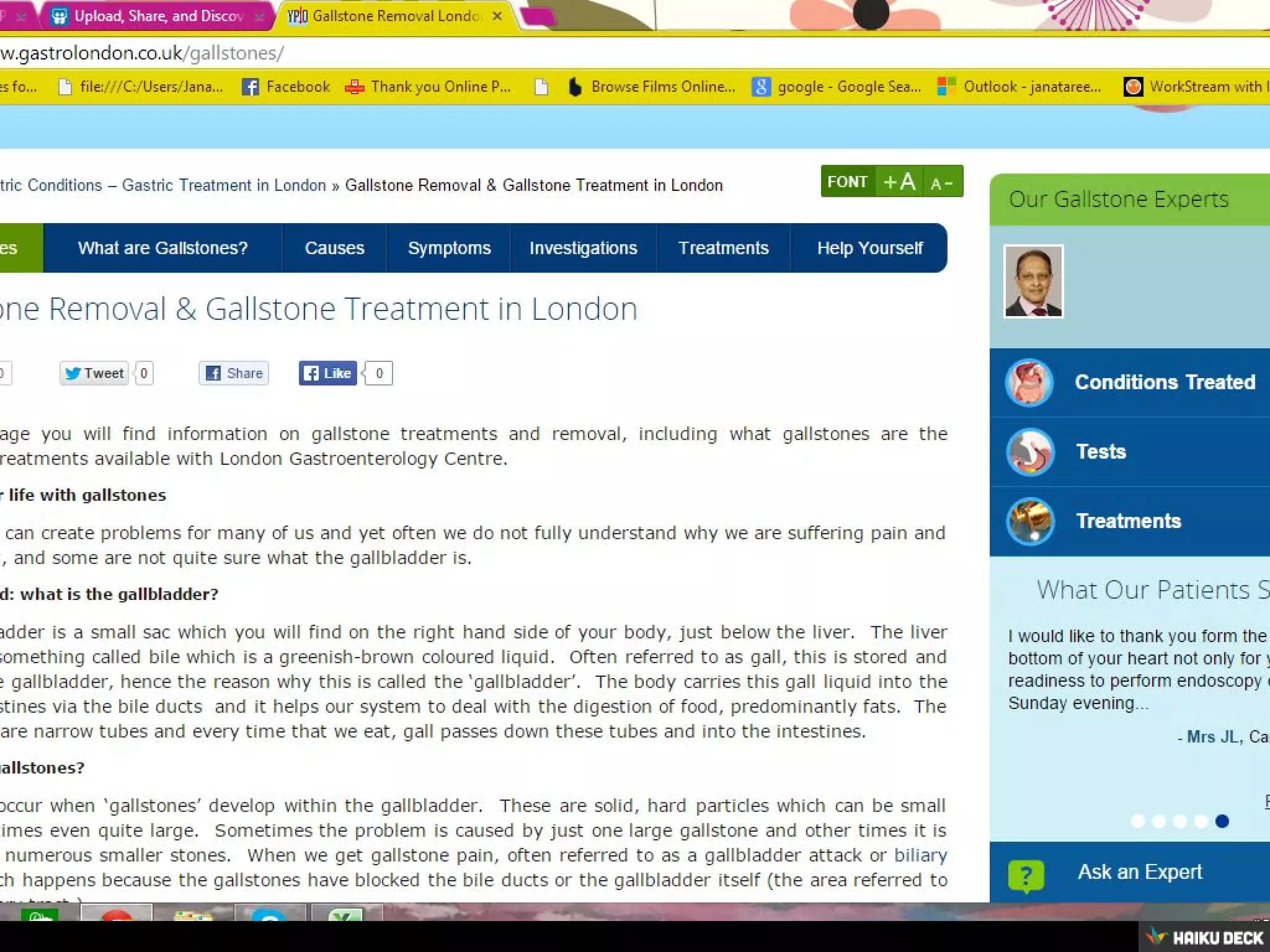Viewport: 1270px width, 952px height.
Task: Click the sidebar Treatments round icon
Action: 1030,521
